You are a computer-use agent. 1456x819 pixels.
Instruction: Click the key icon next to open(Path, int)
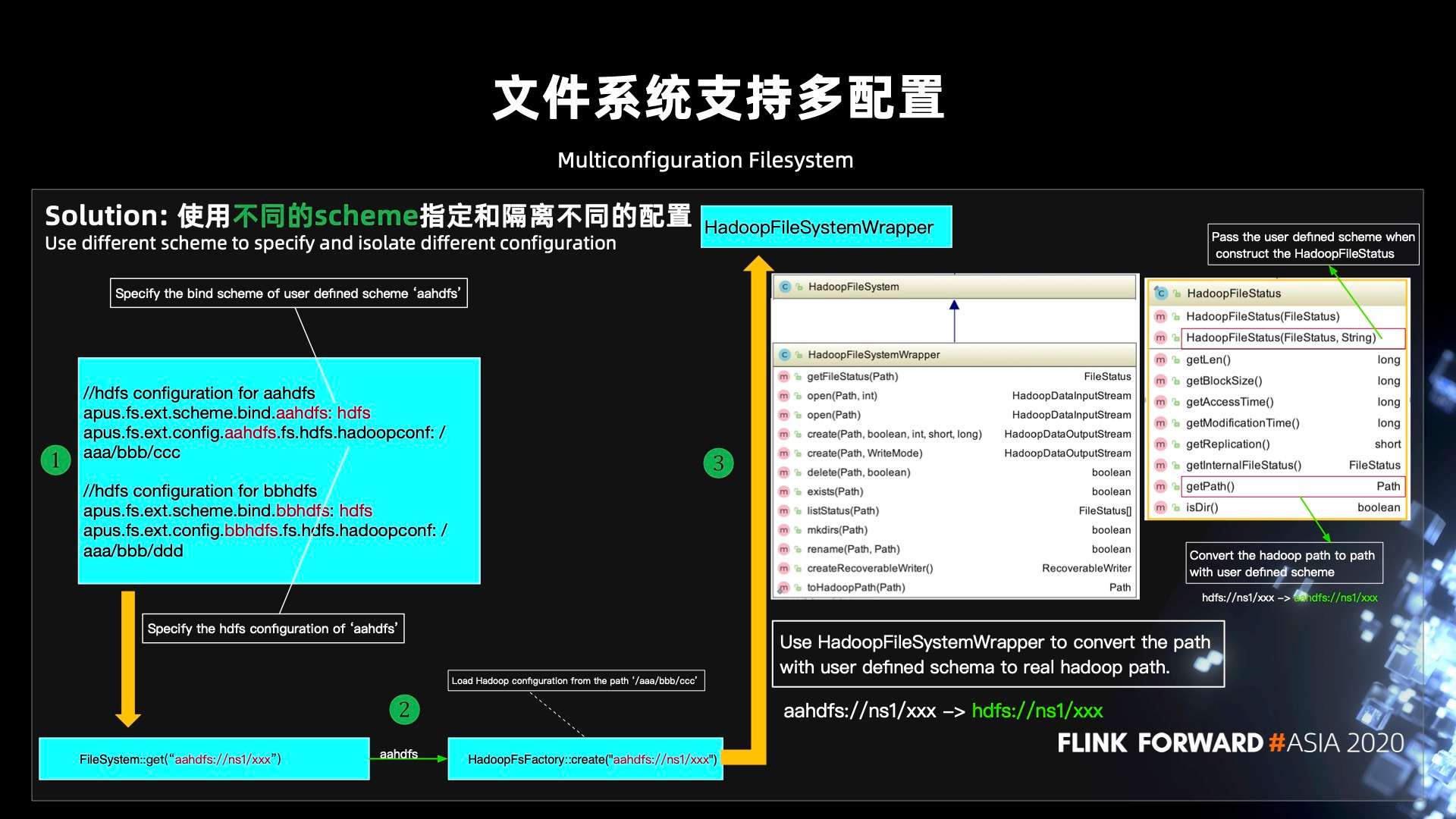(x=798, y=395)
